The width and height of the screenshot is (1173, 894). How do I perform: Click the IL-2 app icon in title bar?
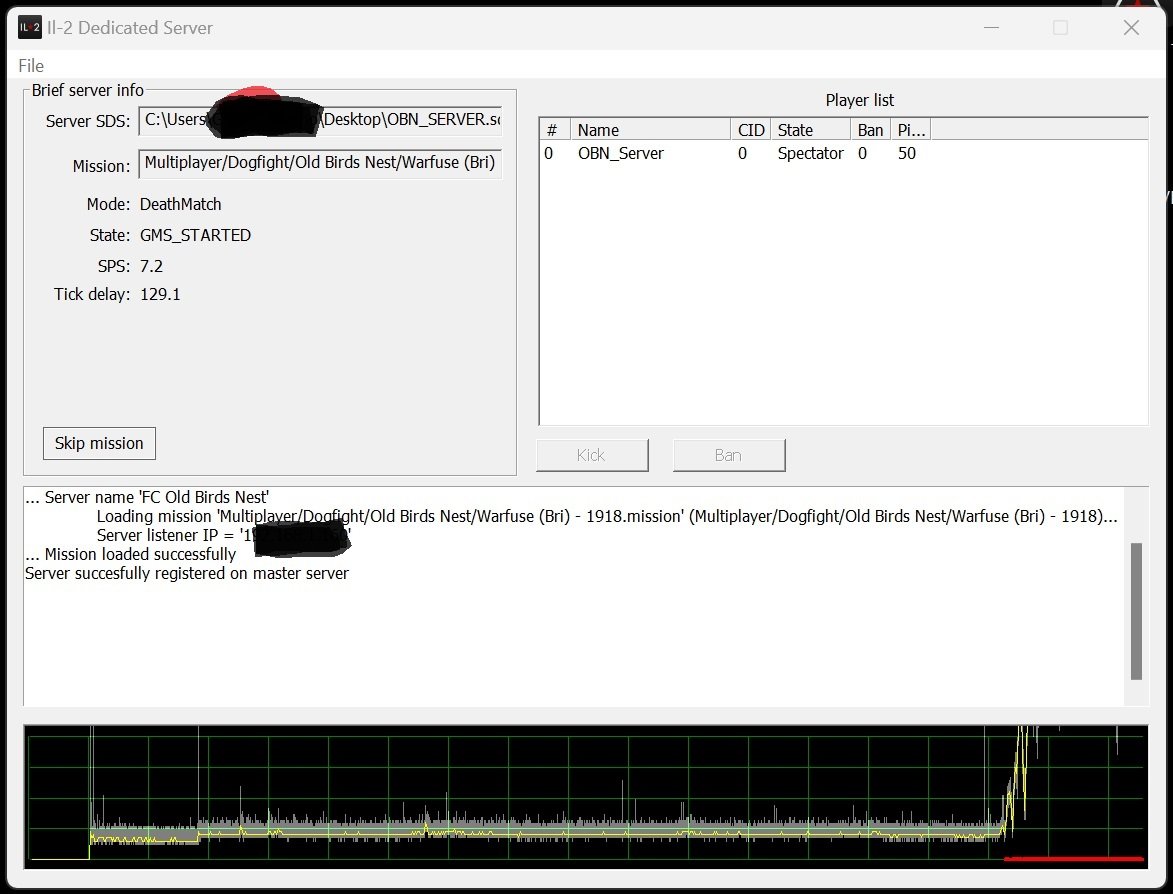pos(30,28)
